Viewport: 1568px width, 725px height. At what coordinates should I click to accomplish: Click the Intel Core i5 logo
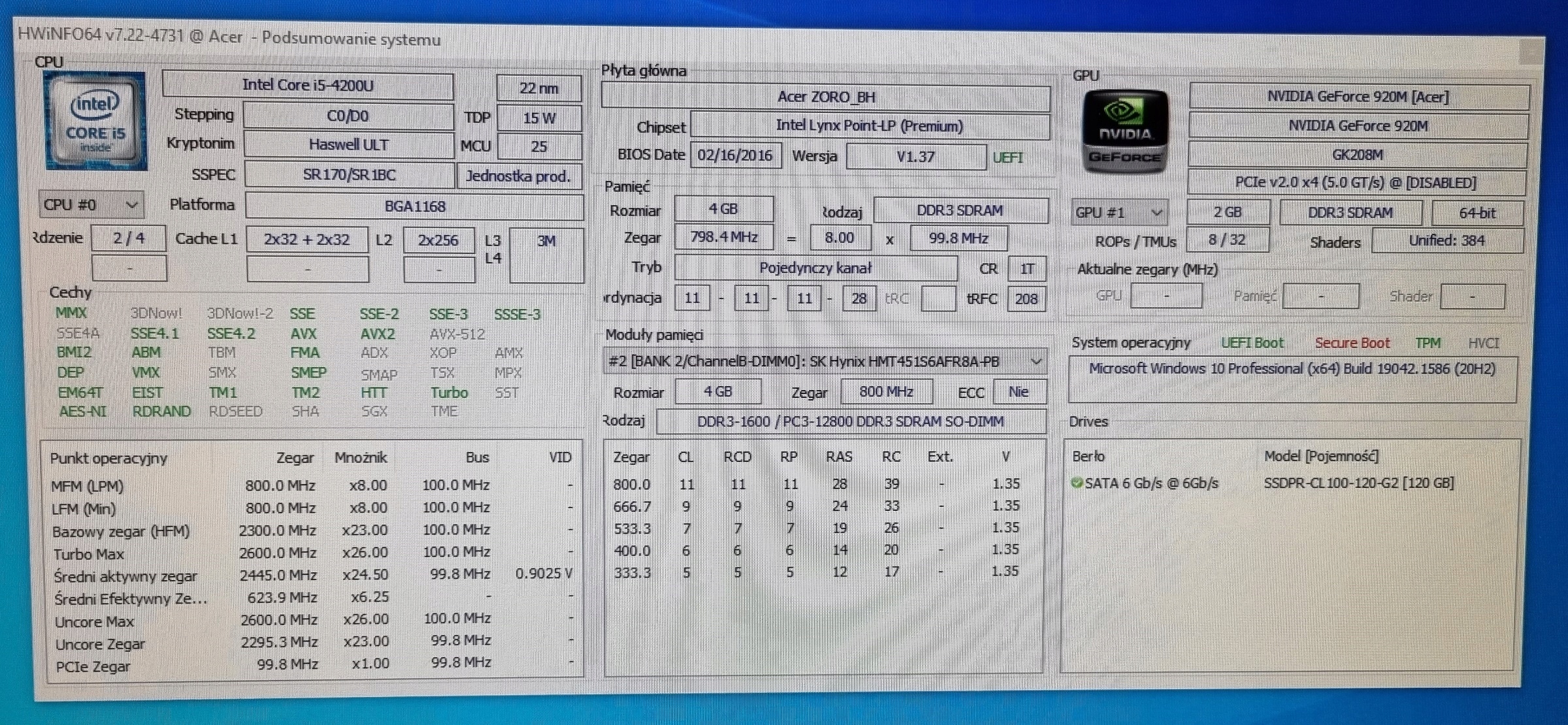coord(95,121)
